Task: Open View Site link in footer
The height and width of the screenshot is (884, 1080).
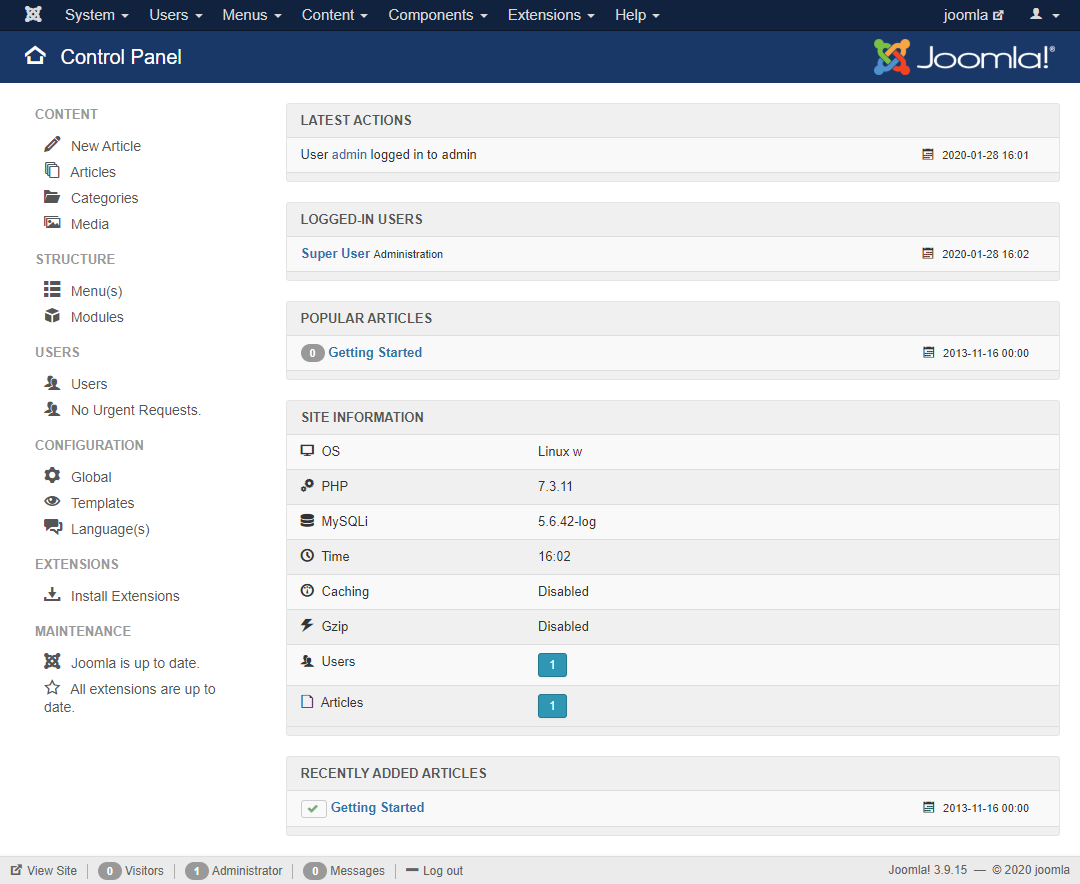Action: 51,871
